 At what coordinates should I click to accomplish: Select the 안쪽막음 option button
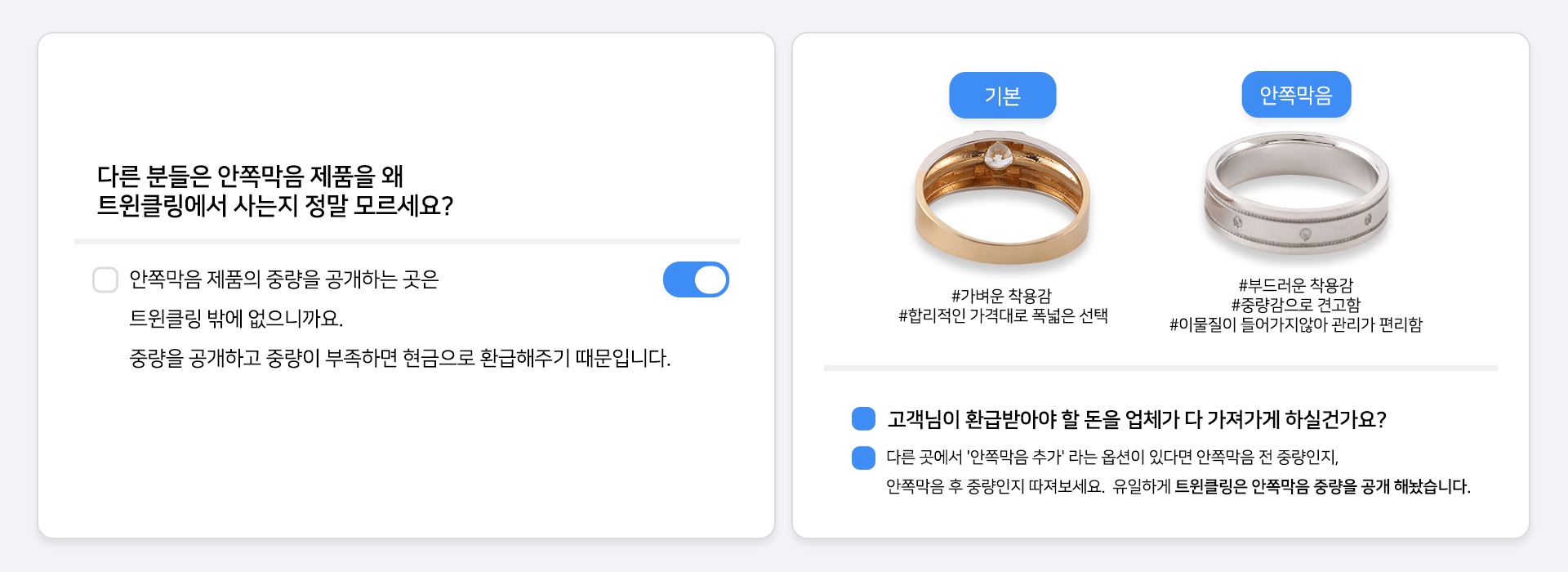[x=1296, y=95]
